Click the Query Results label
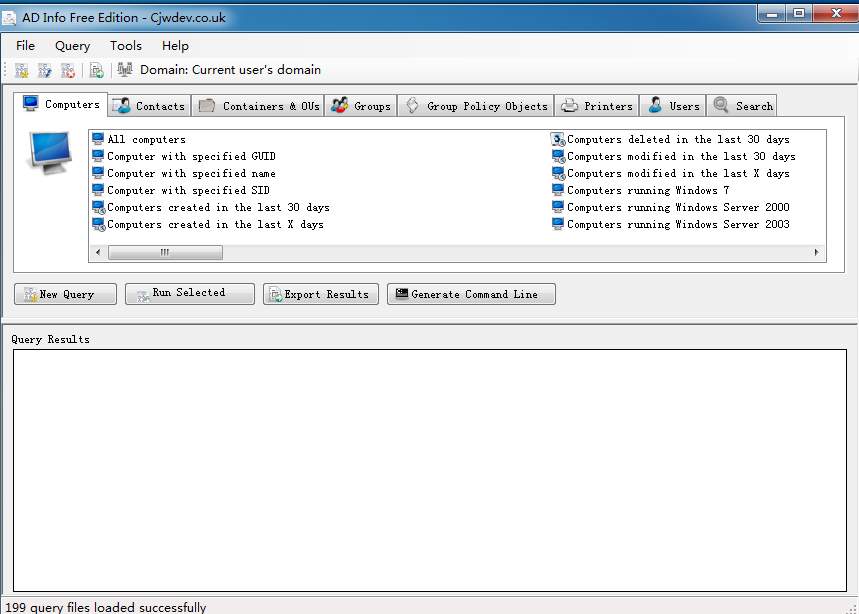The width and height of the screenshot is (859, 614). 50,340
